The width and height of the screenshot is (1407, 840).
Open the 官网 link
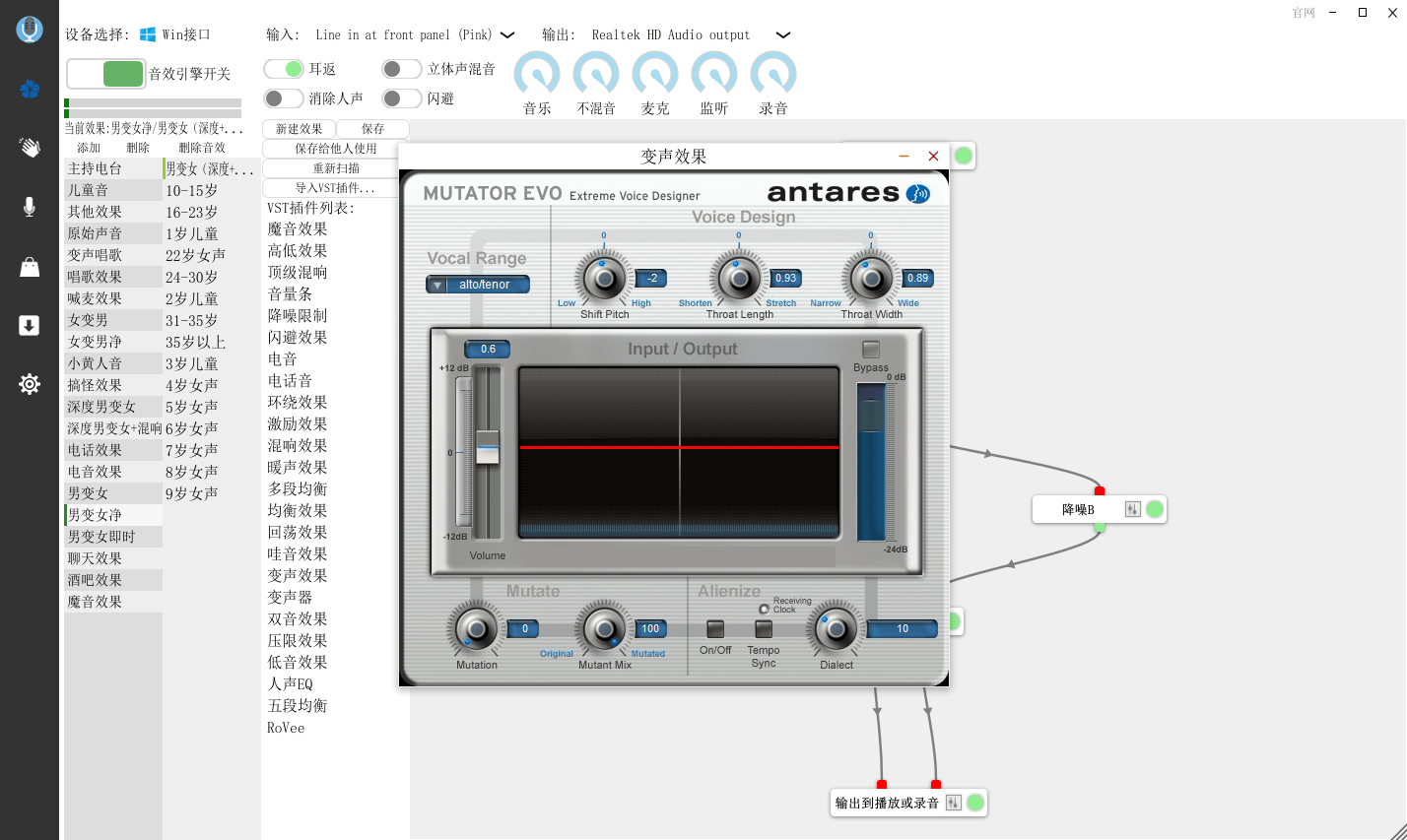coord(1304,13)
